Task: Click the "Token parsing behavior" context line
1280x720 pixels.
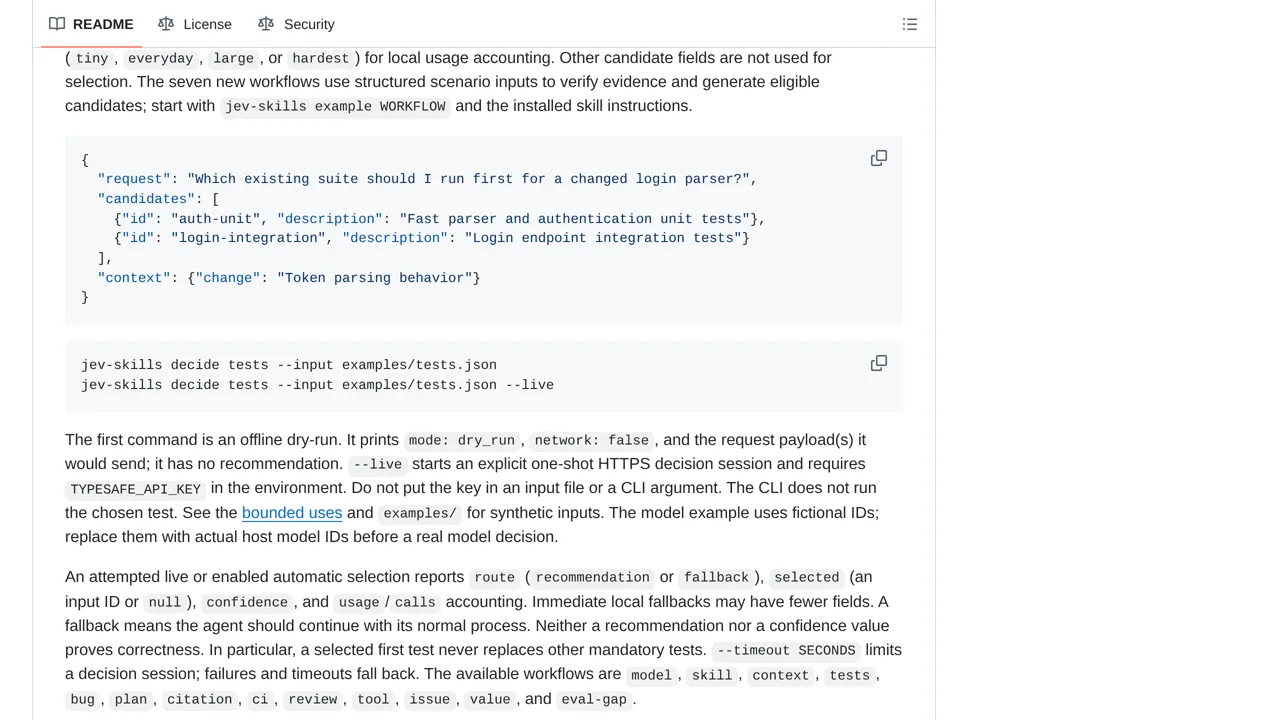Action: 289,278
